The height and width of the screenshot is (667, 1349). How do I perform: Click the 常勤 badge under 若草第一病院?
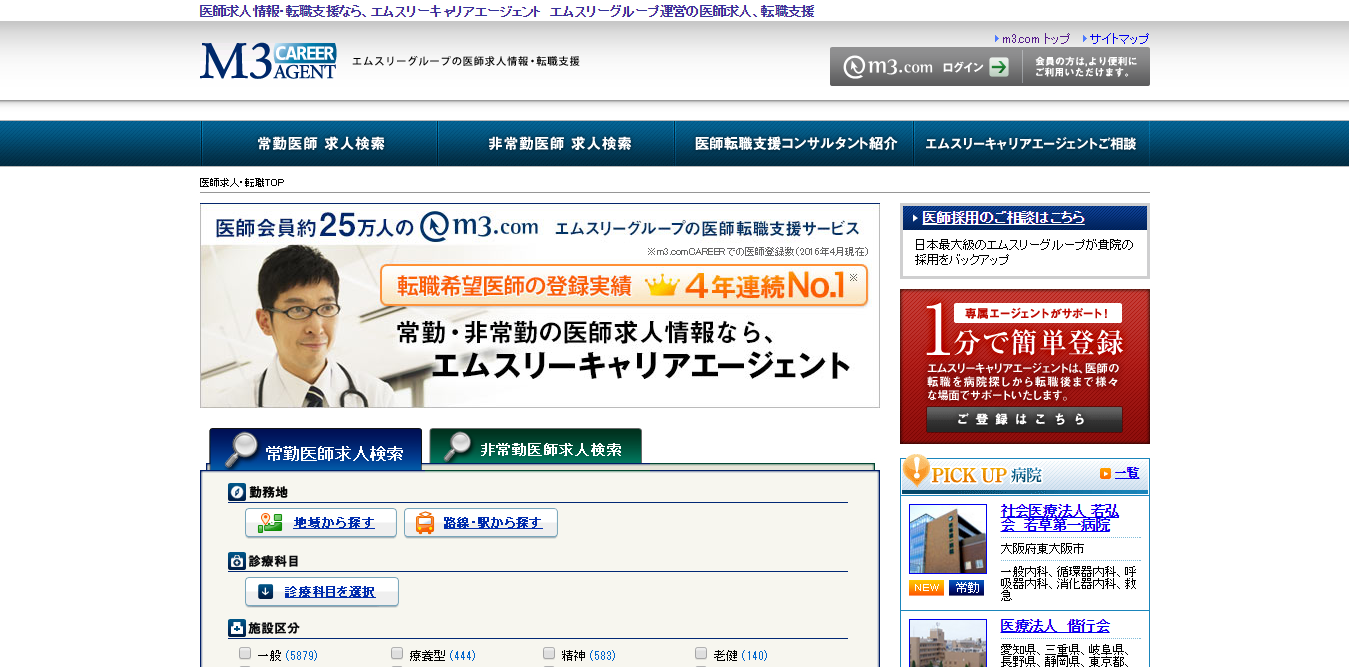click(x=966, y=588)
